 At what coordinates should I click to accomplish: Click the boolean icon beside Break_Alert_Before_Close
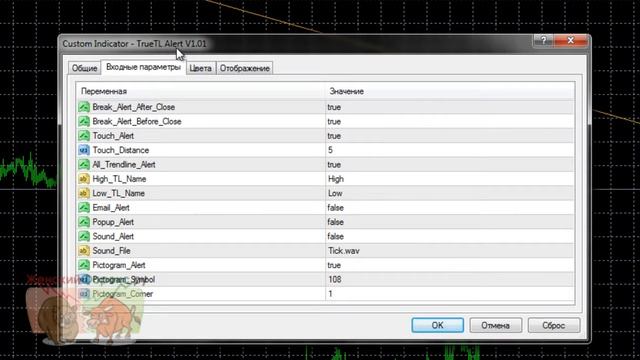84,122
